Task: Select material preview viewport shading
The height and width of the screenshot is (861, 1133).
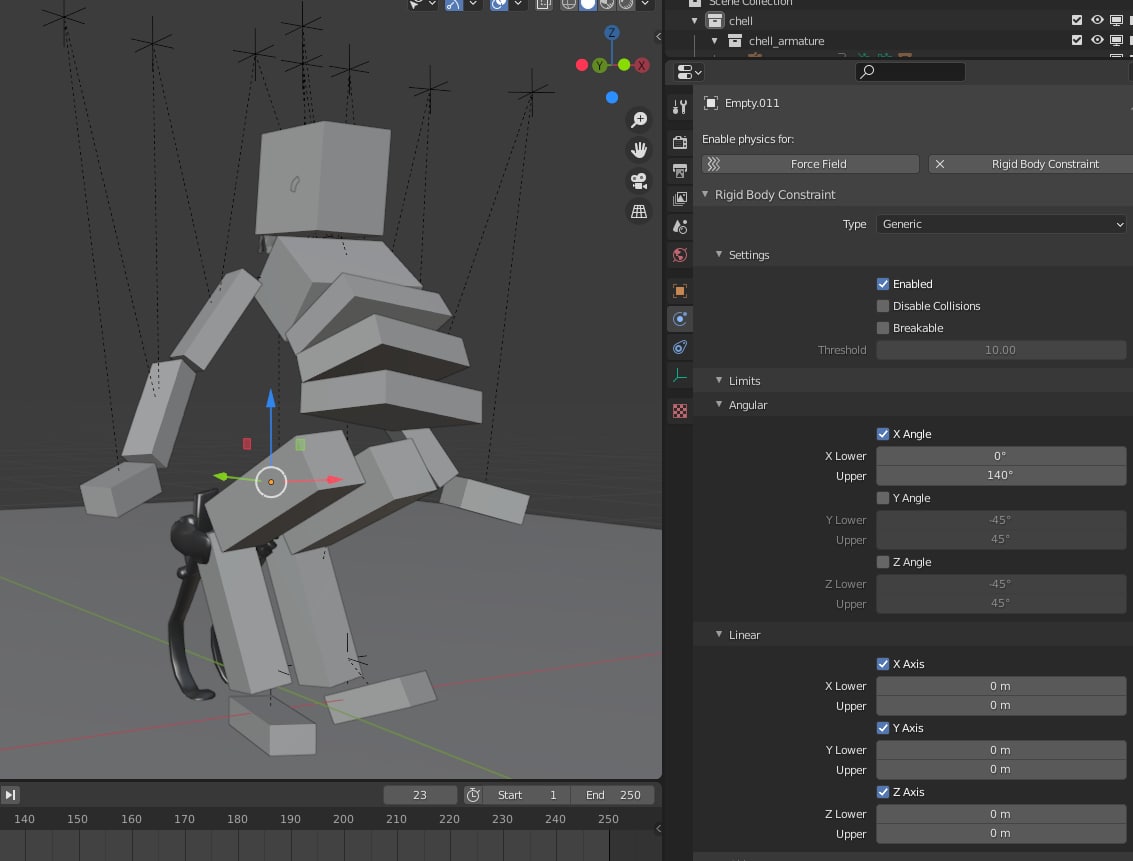Action: (607, 4)
